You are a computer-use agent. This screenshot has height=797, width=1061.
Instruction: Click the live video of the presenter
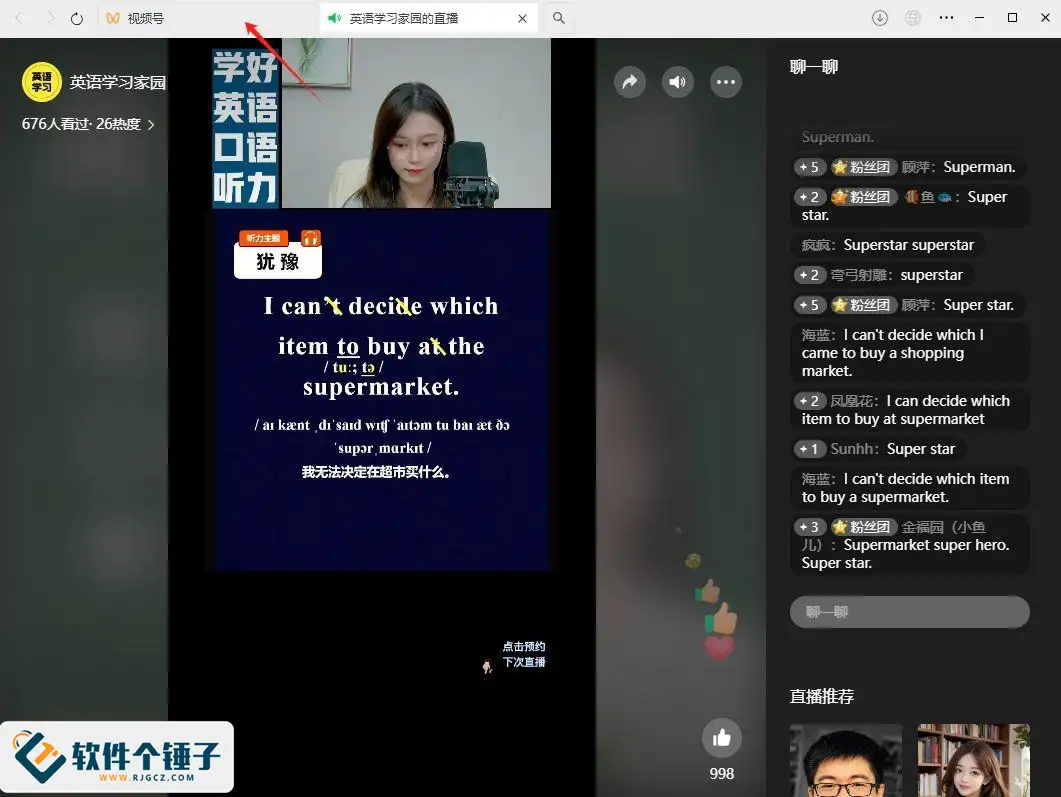416,123
